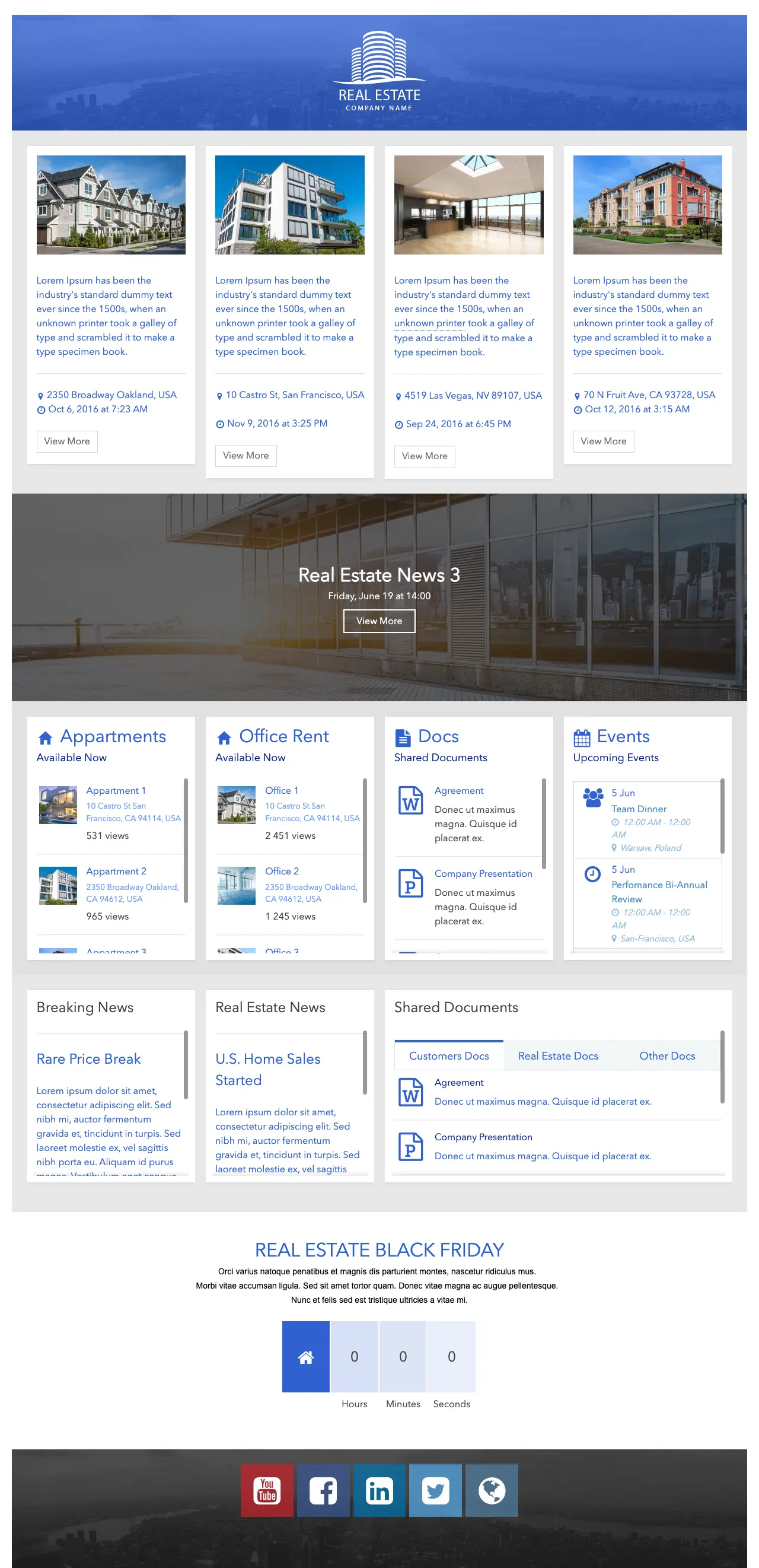
Task: Click the Appartments list scrollbar
Action: coord(186,840)
